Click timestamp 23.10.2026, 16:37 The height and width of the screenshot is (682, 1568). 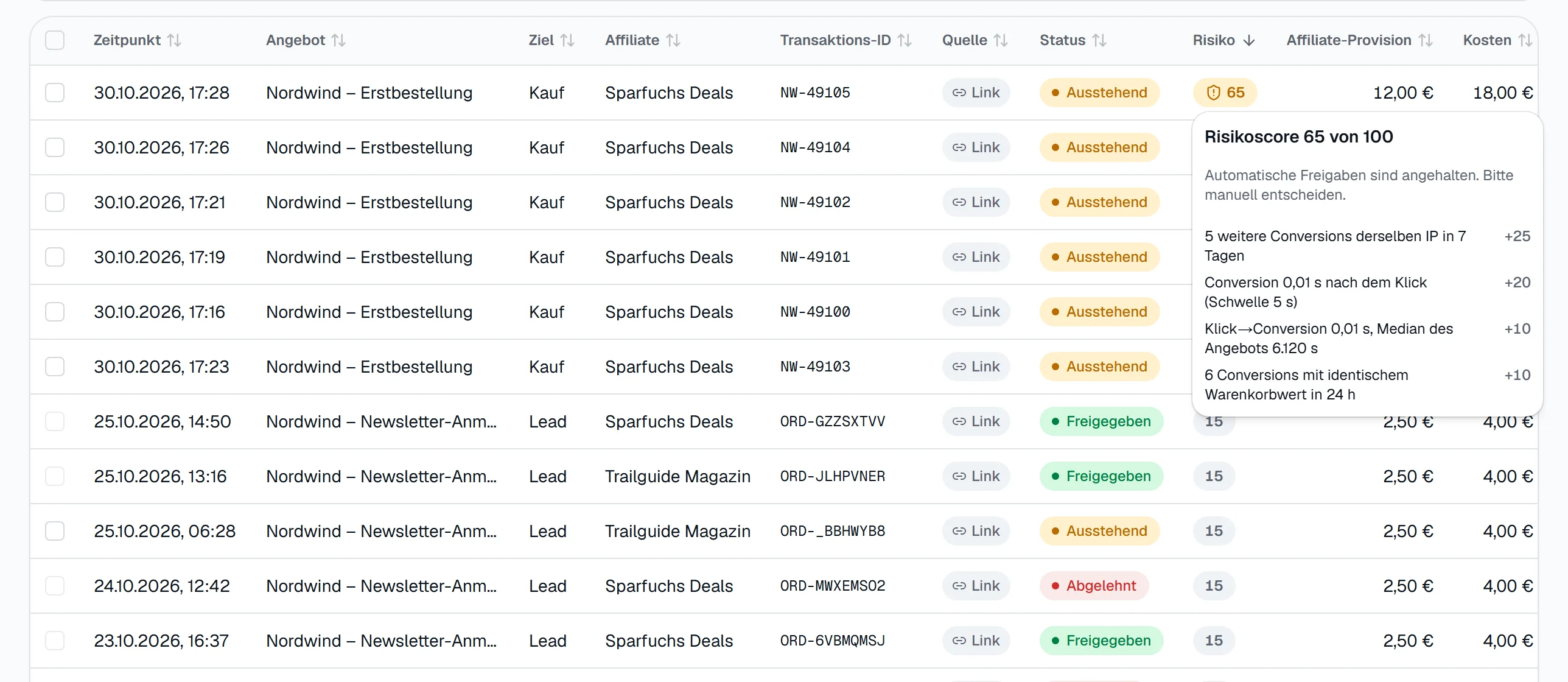161,641
